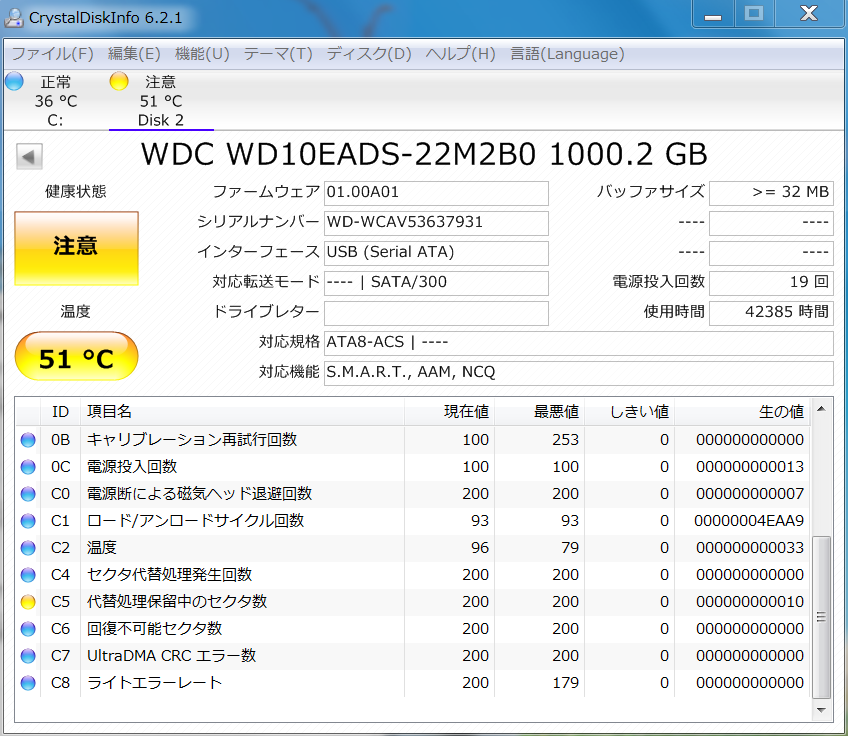This screenshot has width=848, height=736.
Task: Select row 代替処理保留中のセクタ数
Action: [413, 602]
